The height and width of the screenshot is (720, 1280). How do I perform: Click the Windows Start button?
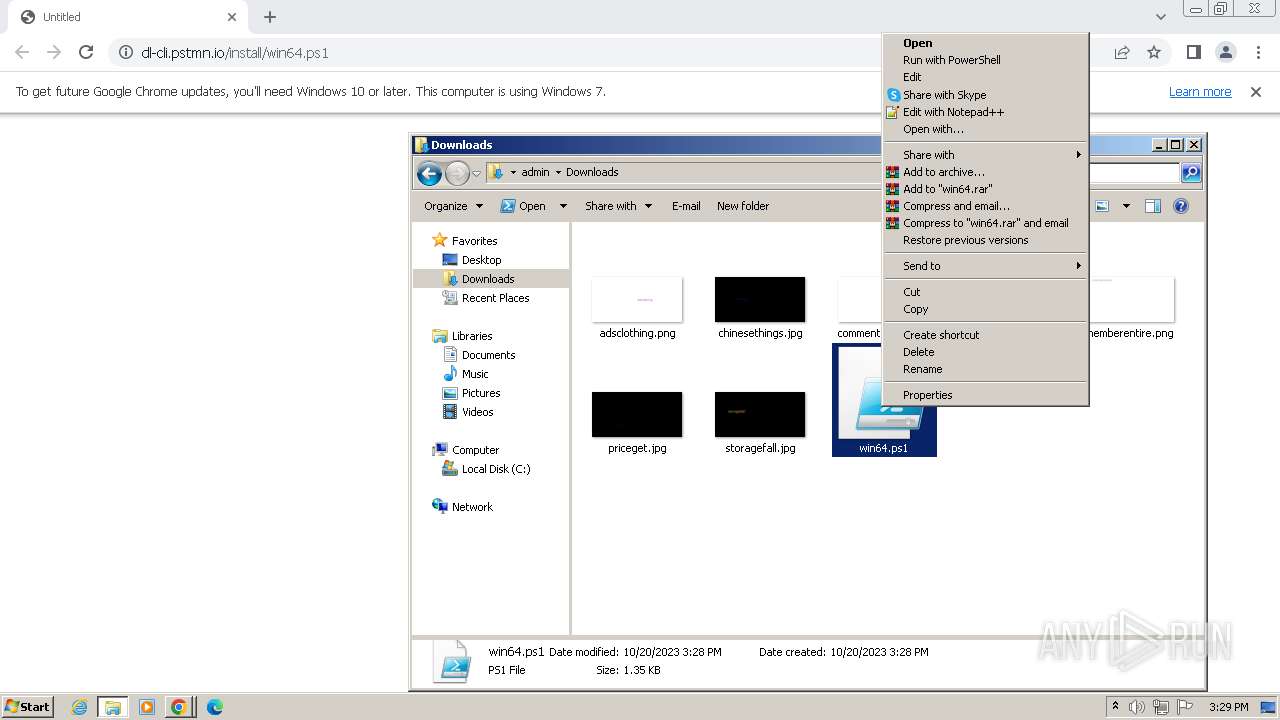[28, 706]
